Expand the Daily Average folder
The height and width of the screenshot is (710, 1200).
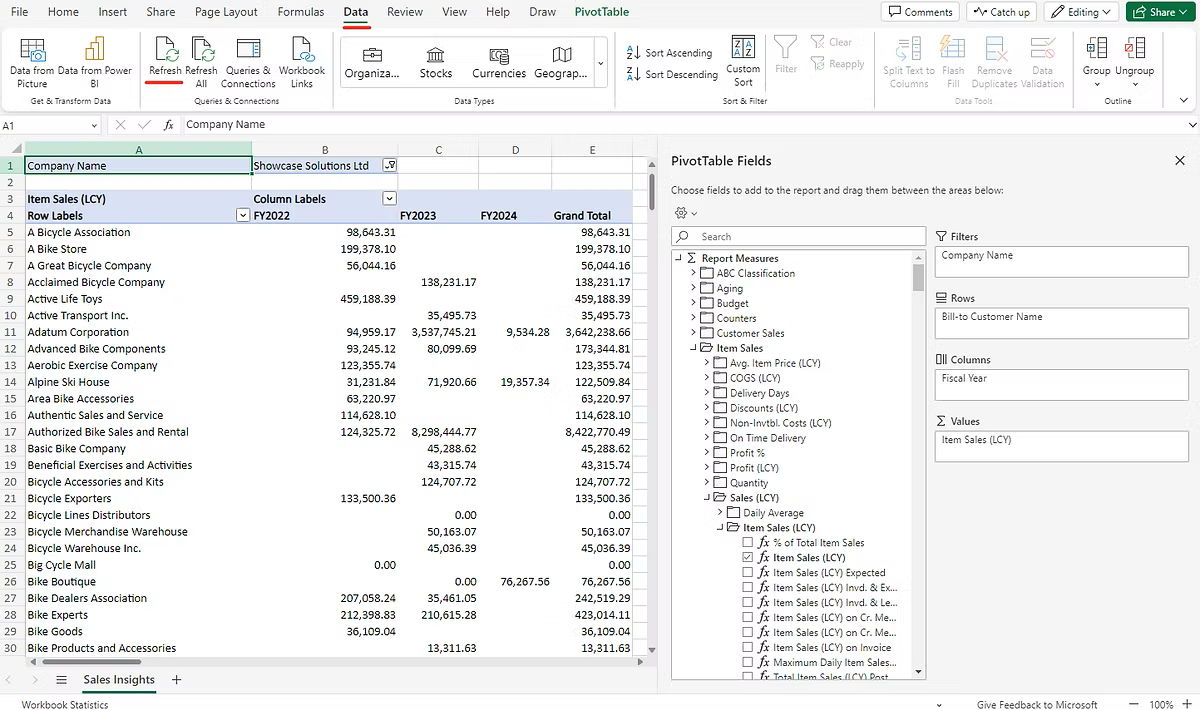pos(719,513)
